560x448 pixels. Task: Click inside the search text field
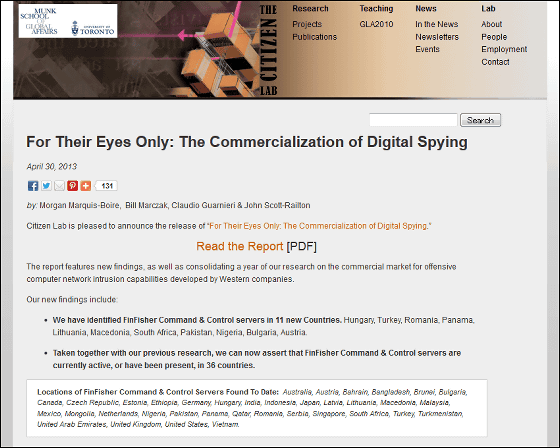[413, 120]
